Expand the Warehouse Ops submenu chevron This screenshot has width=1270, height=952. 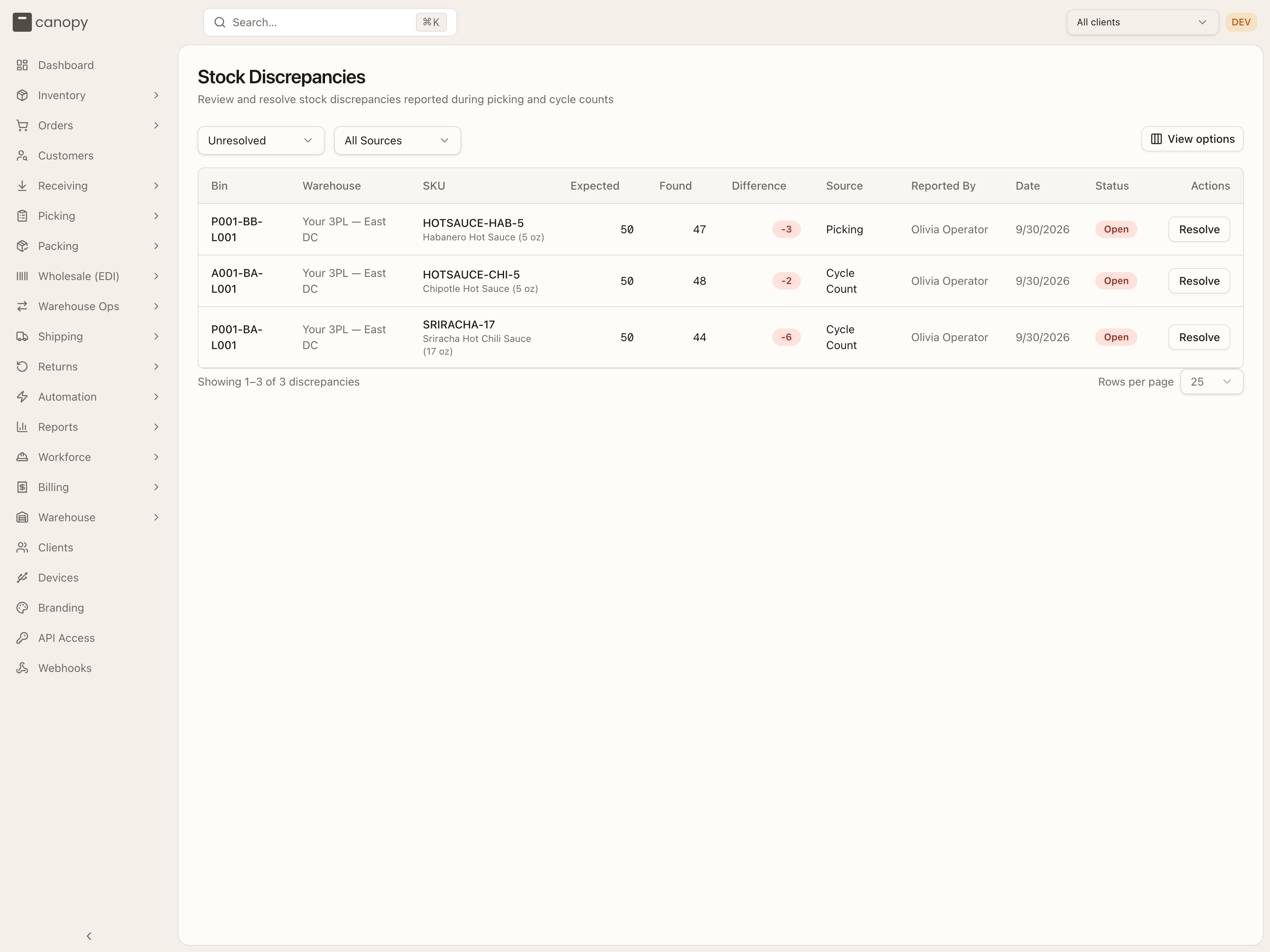(156, 307)
